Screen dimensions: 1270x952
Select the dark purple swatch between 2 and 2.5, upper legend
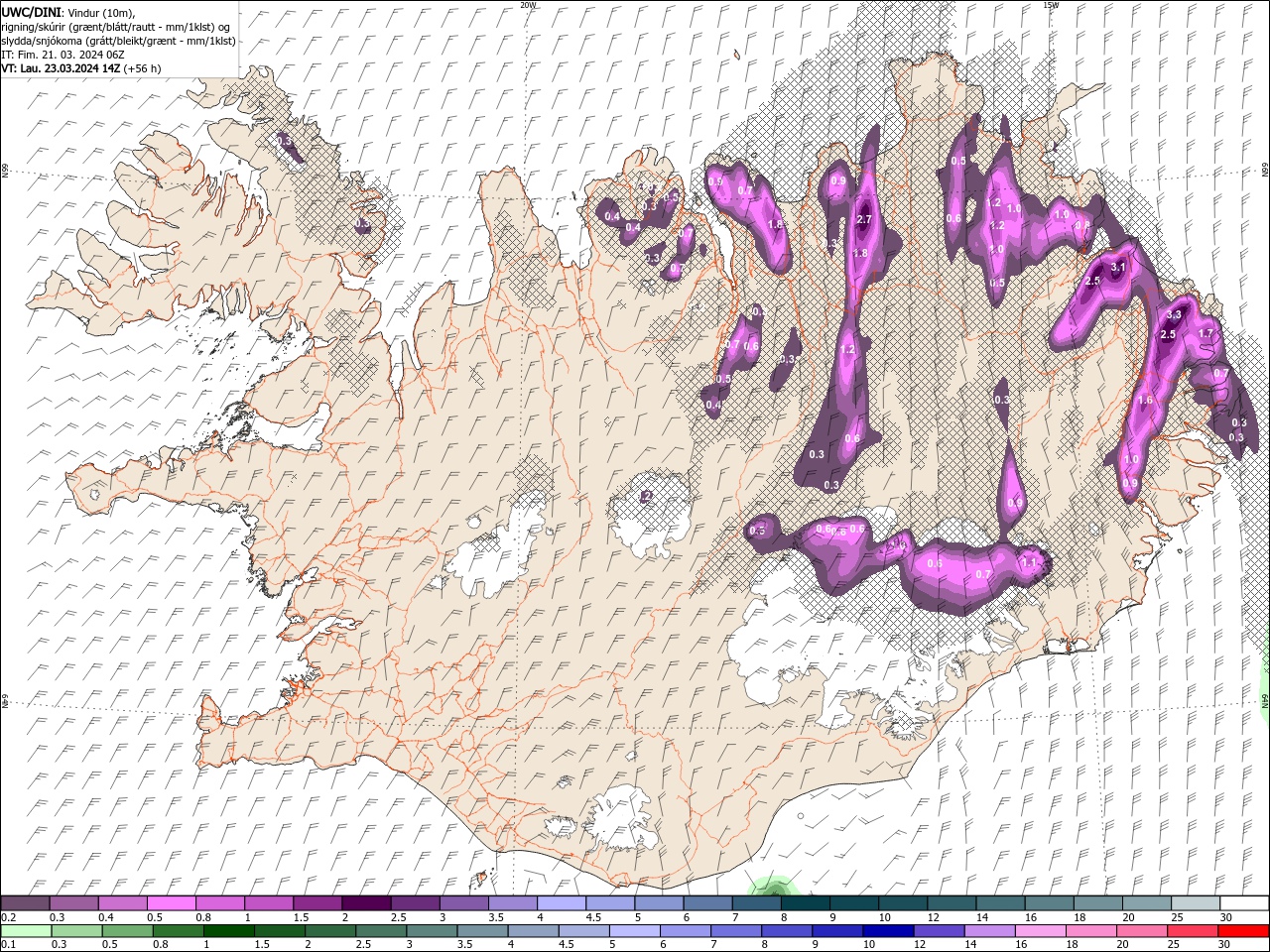pos(367,902)
